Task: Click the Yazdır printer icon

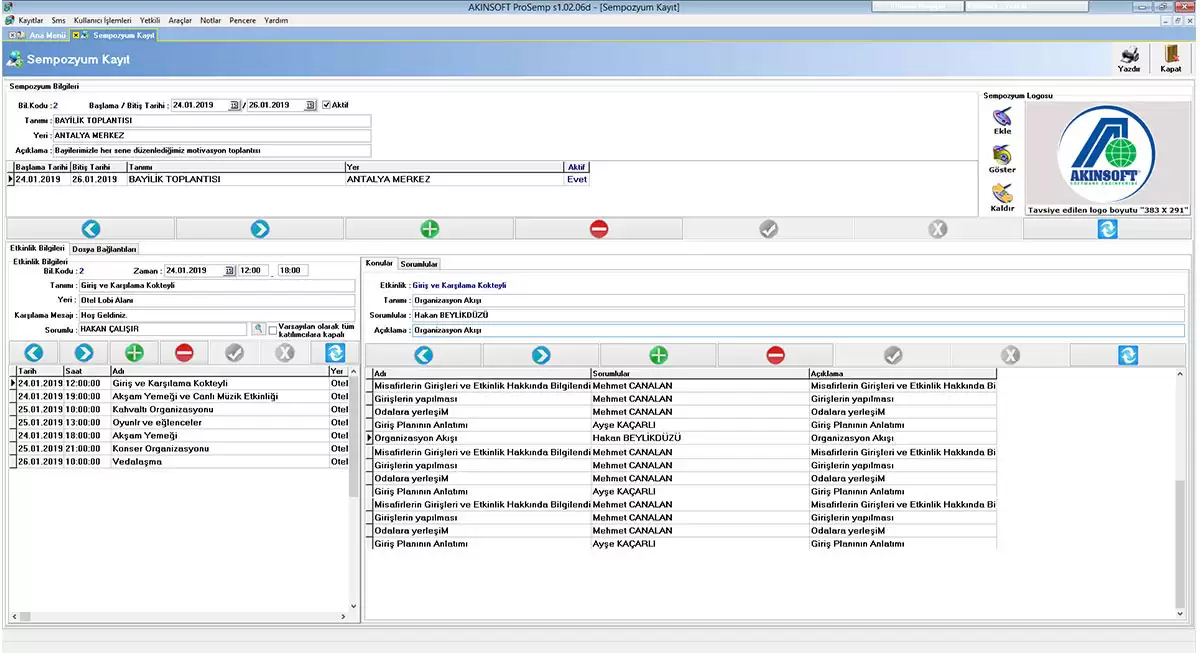Action: pyautogui.click(x=1129, y=57)
